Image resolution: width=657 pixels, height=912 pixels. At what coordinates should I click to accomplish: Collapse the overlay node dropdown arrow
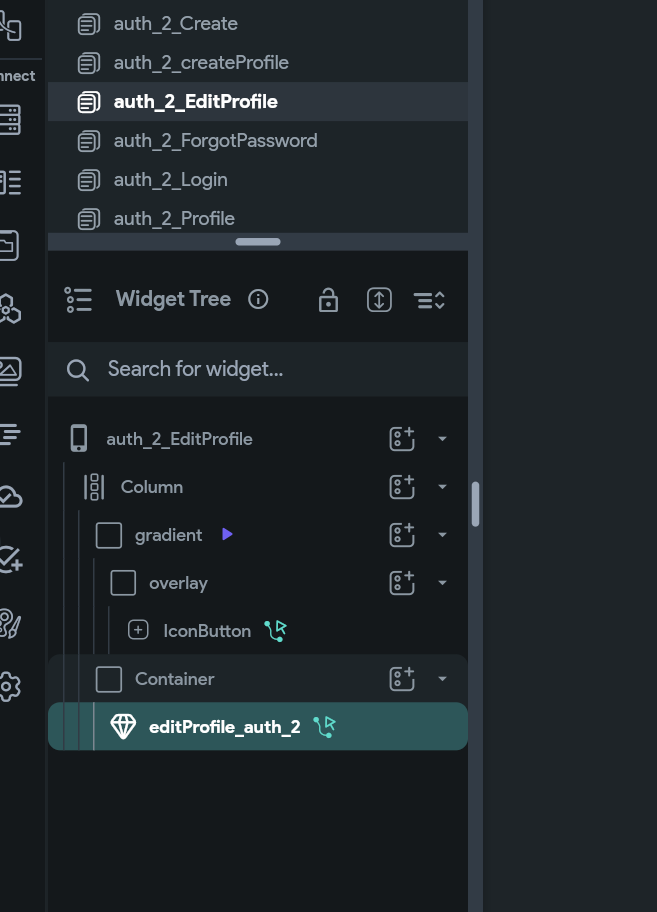tap(442, 583)
